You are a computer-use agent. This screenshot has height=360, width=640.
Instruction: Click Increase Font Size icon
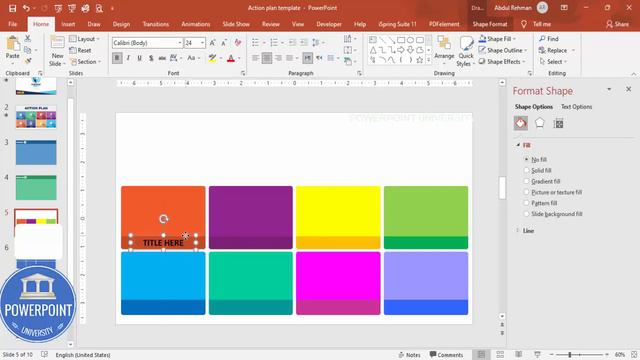[212, 43]
